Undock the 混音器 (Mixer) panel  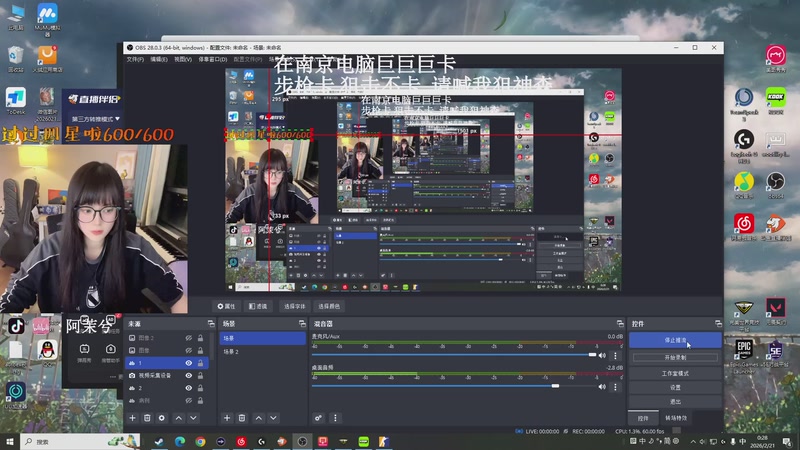tap(620, 323)
